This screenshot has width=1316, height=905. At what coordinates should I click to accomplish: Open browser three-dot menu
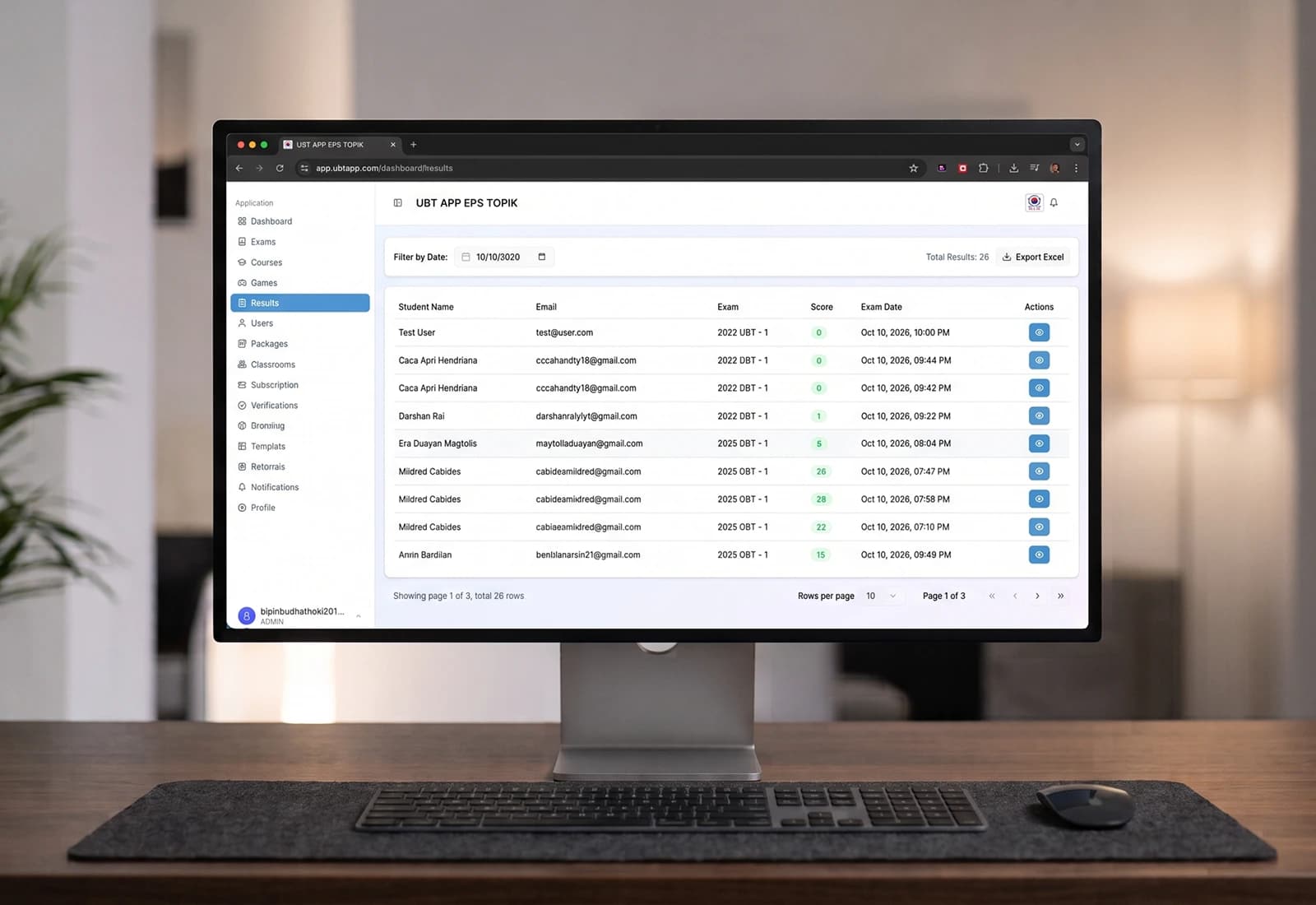coord(1076,168)
